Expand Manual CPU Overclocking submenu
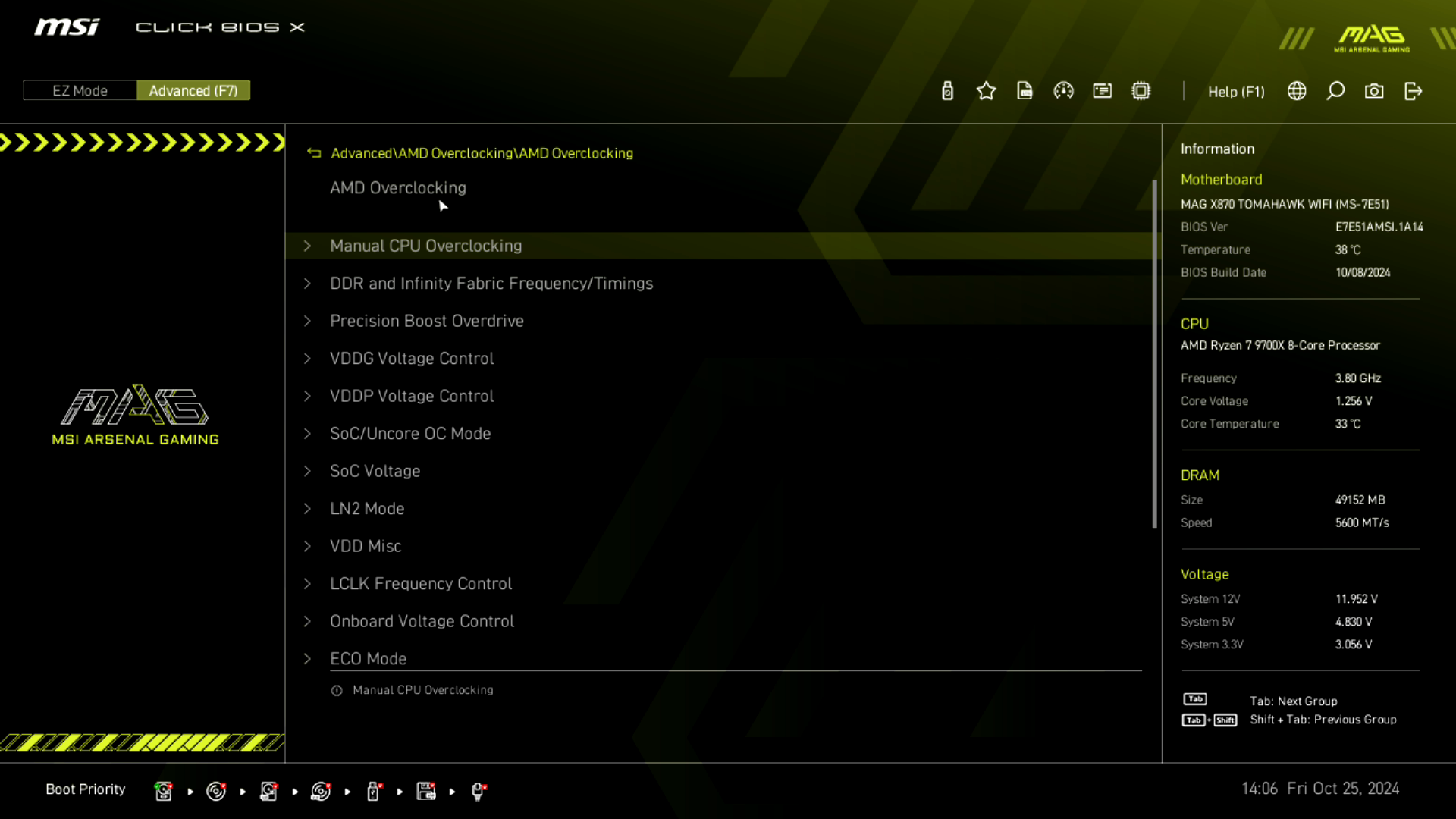This screenshot has width=1456, height=819. click(425, 246)
